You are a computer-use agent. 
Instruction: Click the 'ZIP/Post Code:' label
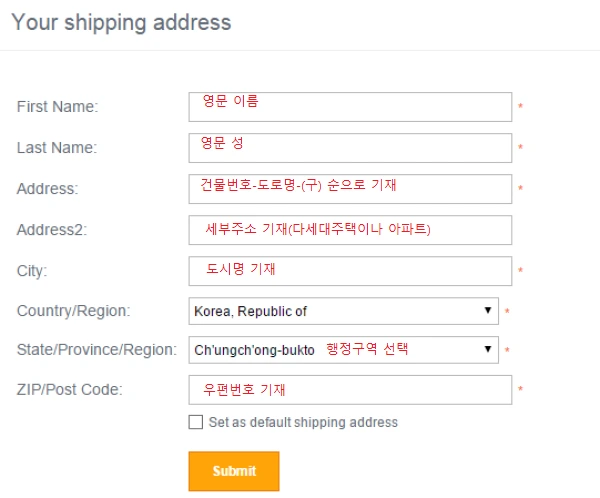pos(69,390)
